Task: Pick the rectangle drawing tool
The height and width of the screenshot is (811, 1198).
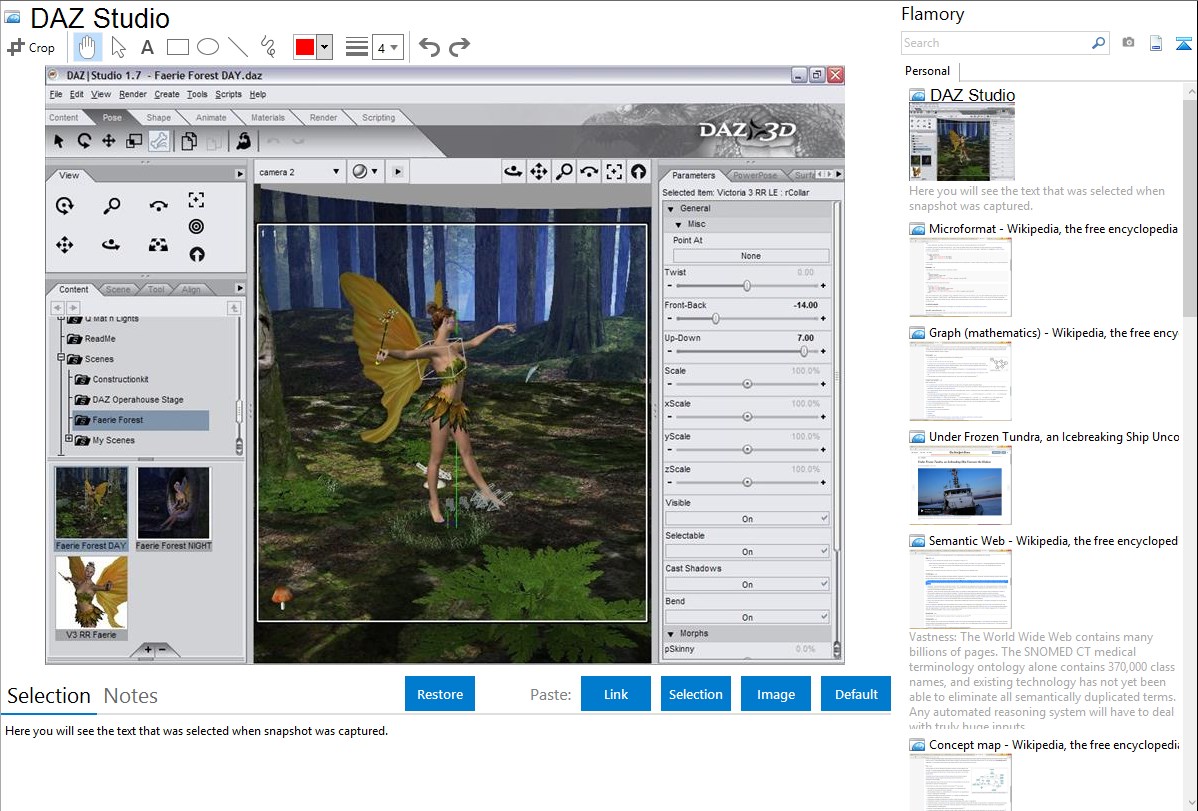Action: (x=177, y=47)
